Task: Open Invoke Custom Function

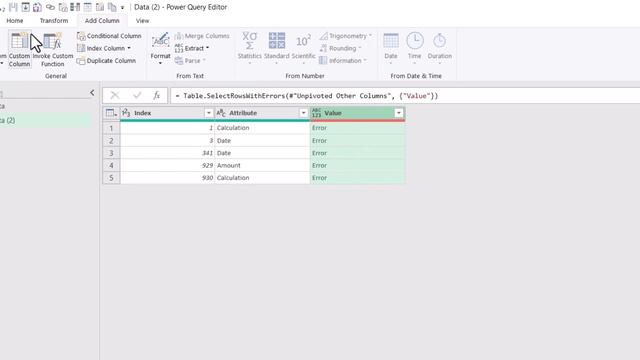Action: click(53, 49)
